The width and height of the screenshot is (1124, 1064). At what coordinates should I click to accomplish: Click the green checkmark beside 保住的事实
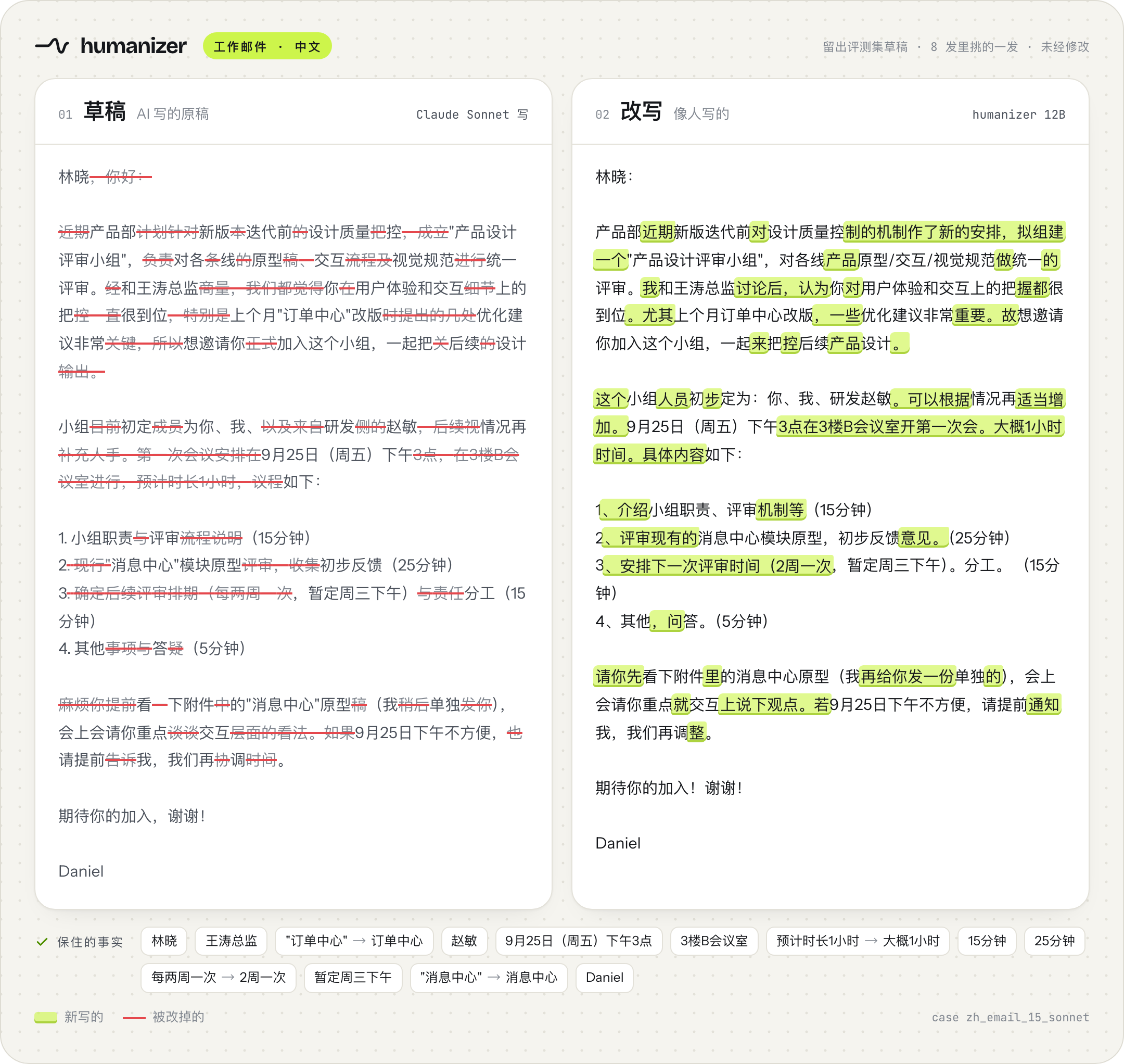pyautogui.click(x=42, y=942)
